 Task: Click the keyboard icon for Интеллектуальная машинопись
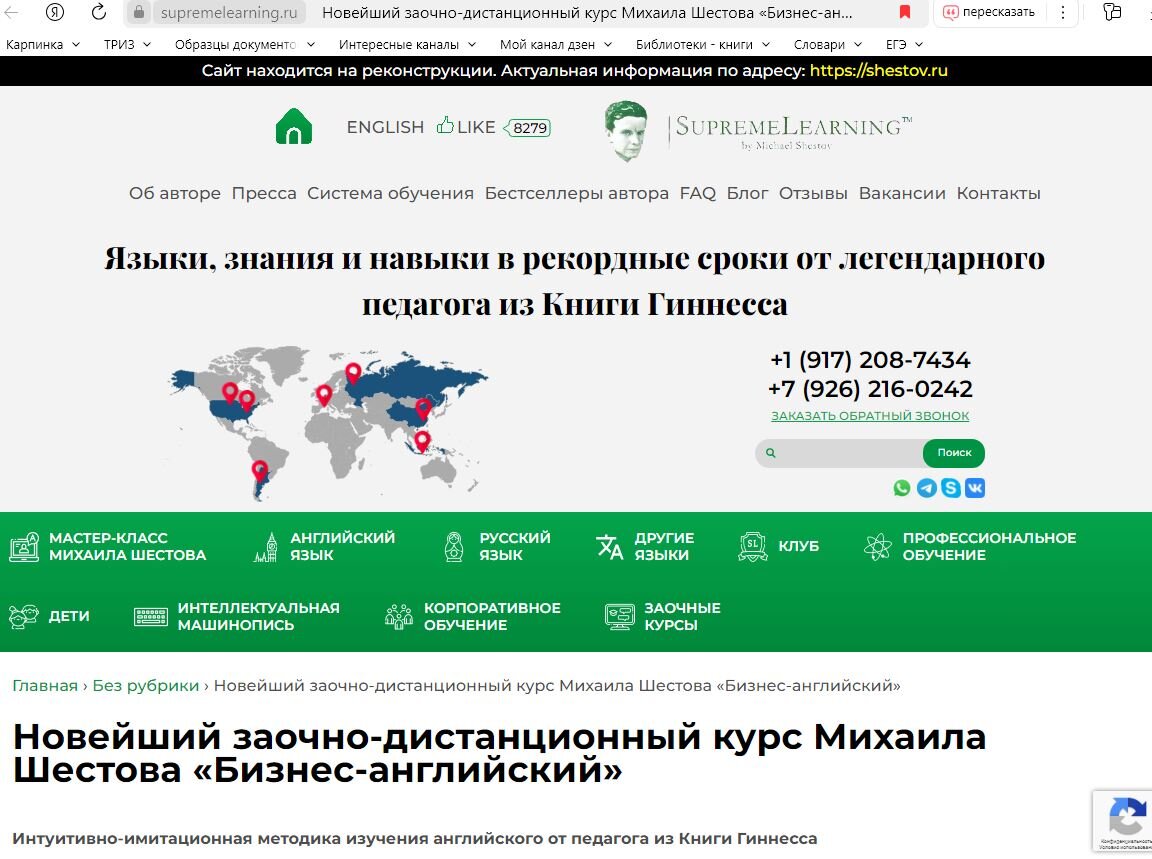click(151, 617)
